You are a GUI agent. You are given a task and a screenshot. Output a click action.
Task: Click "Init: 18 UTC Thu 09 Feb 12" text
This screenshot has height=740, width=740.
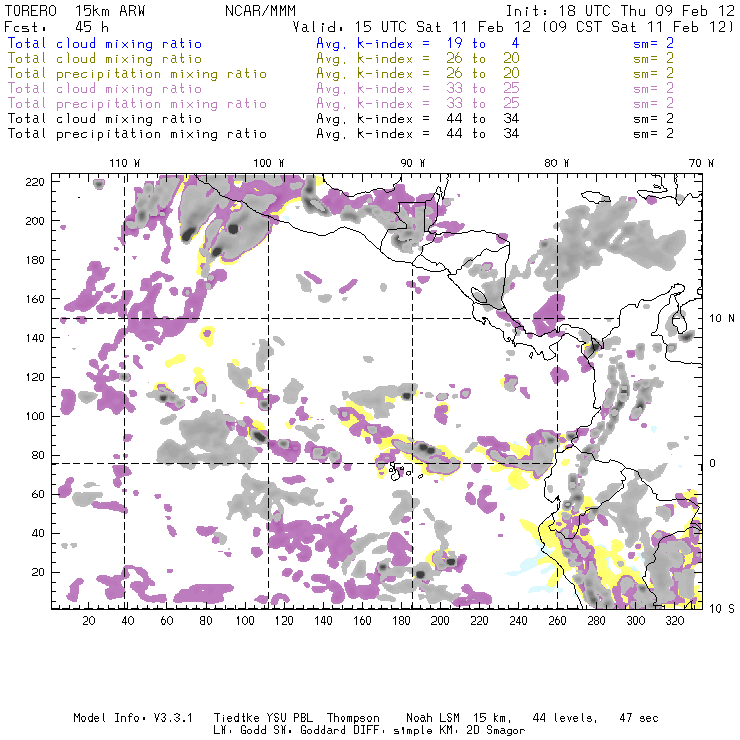pos(620,11)
